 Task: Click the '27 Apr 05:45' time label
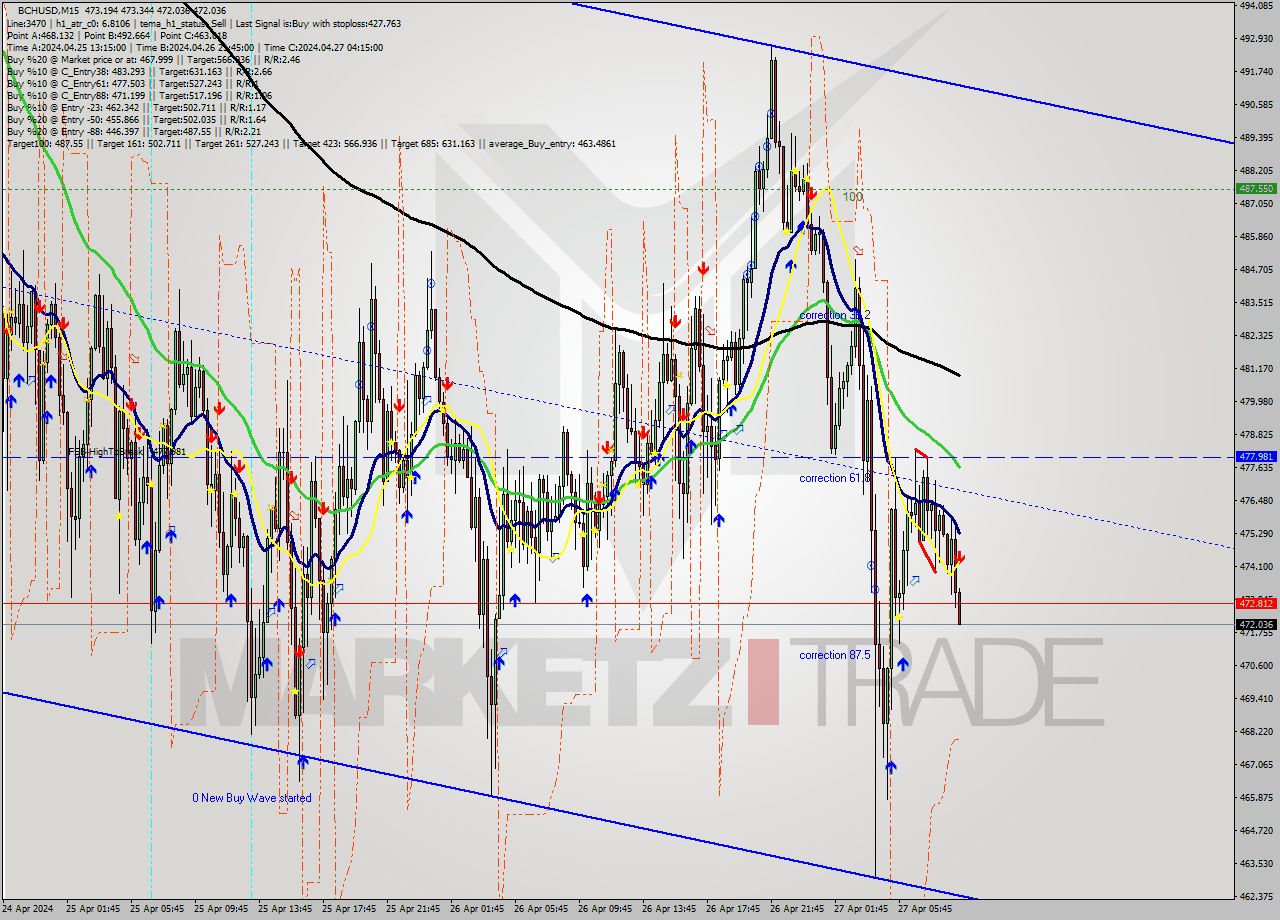926,910
